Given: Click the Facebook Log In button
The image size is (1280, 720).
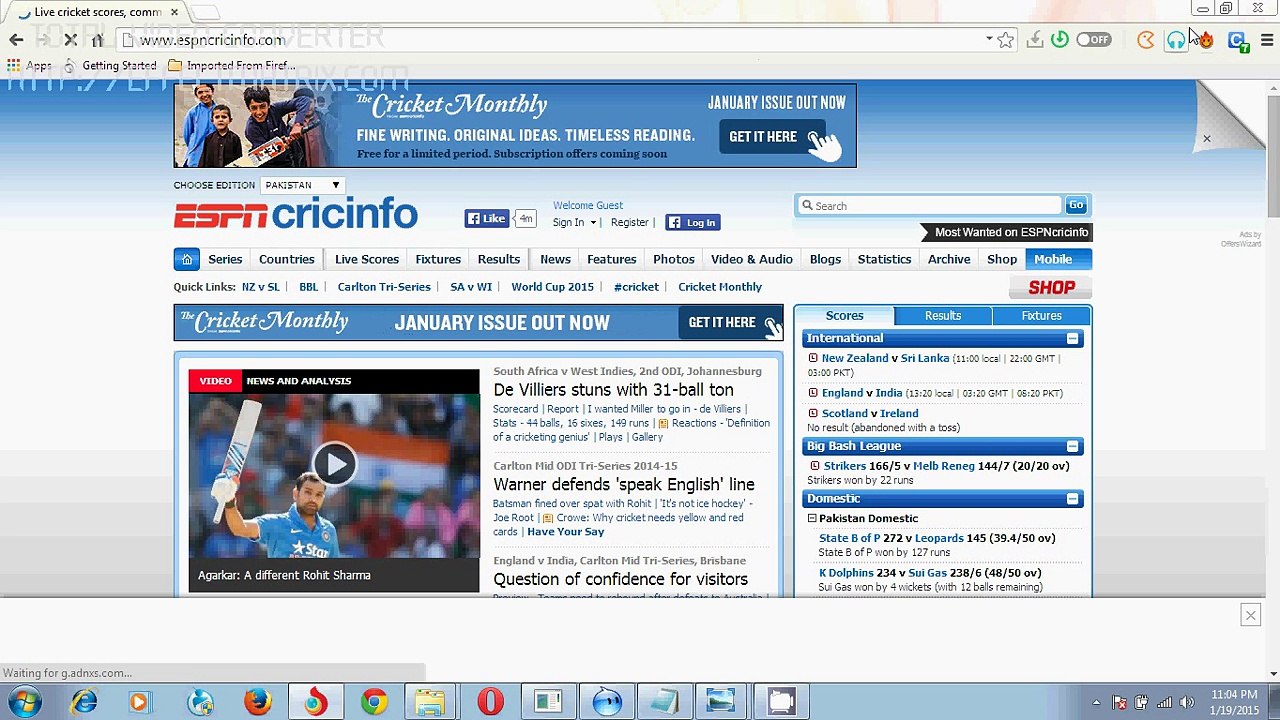Looking at the screenshot, I should (x=693, y=223).
